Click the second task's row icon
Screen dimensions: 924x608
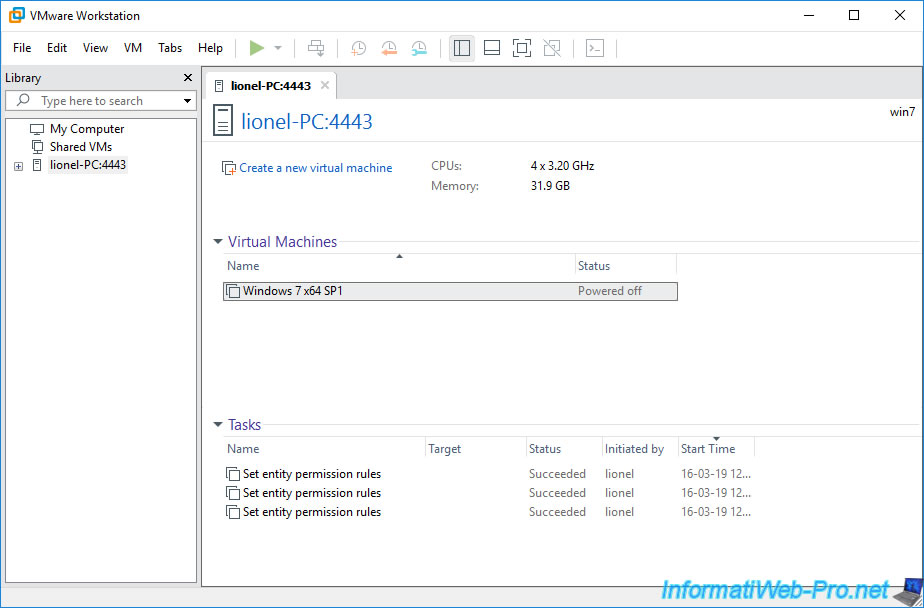point(233,493)
